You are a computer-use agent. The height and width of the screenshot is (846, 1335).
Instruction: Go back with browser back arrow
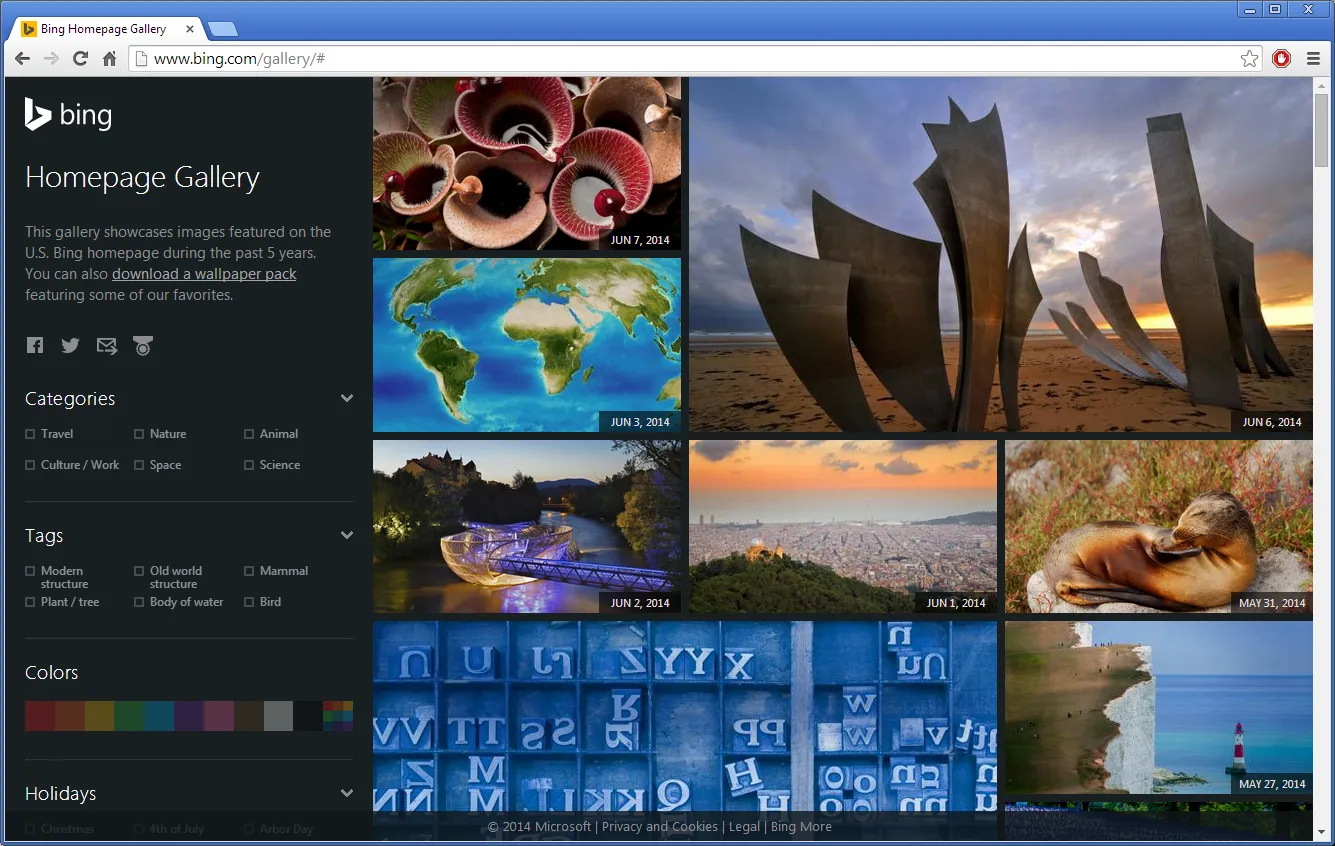22,59
